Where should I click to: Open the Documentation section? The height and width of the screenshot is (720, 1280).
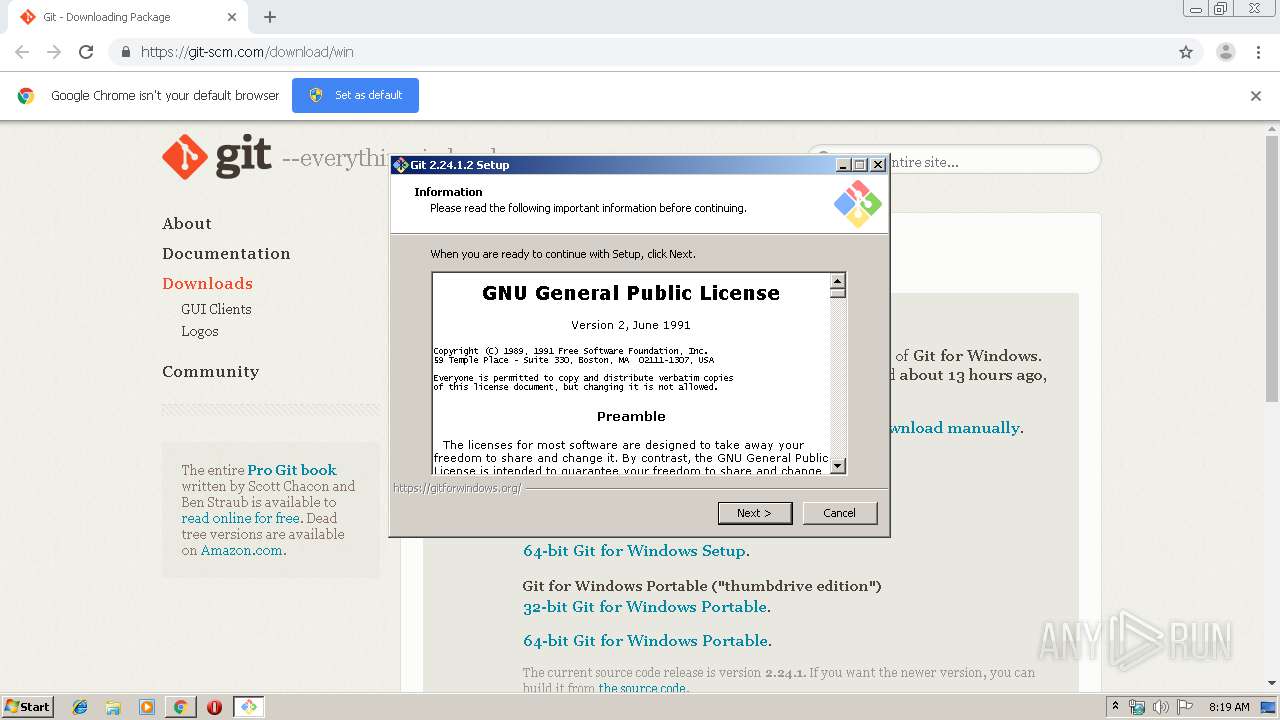[x=226, y=254]
